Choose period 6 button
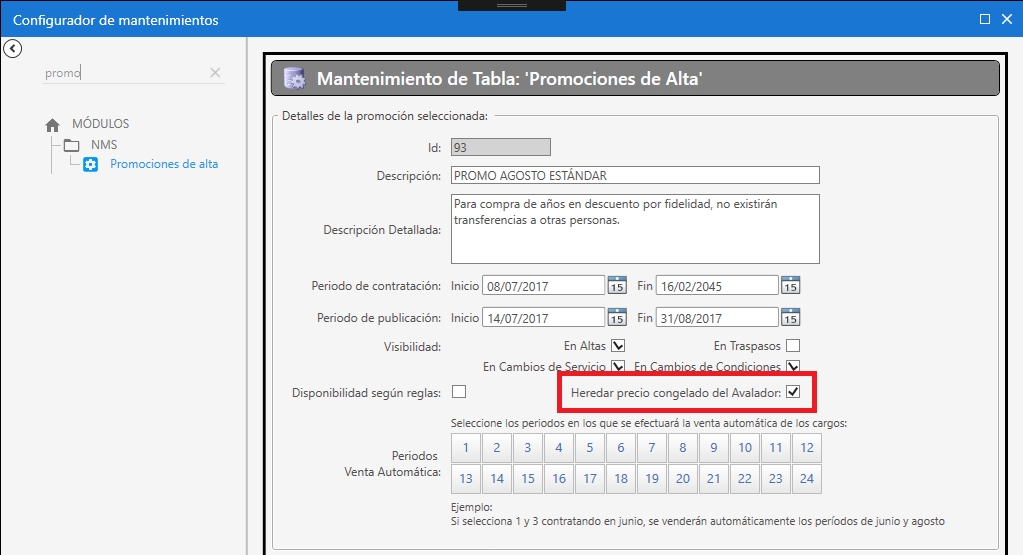1023x555 pixels. point(621,448)
